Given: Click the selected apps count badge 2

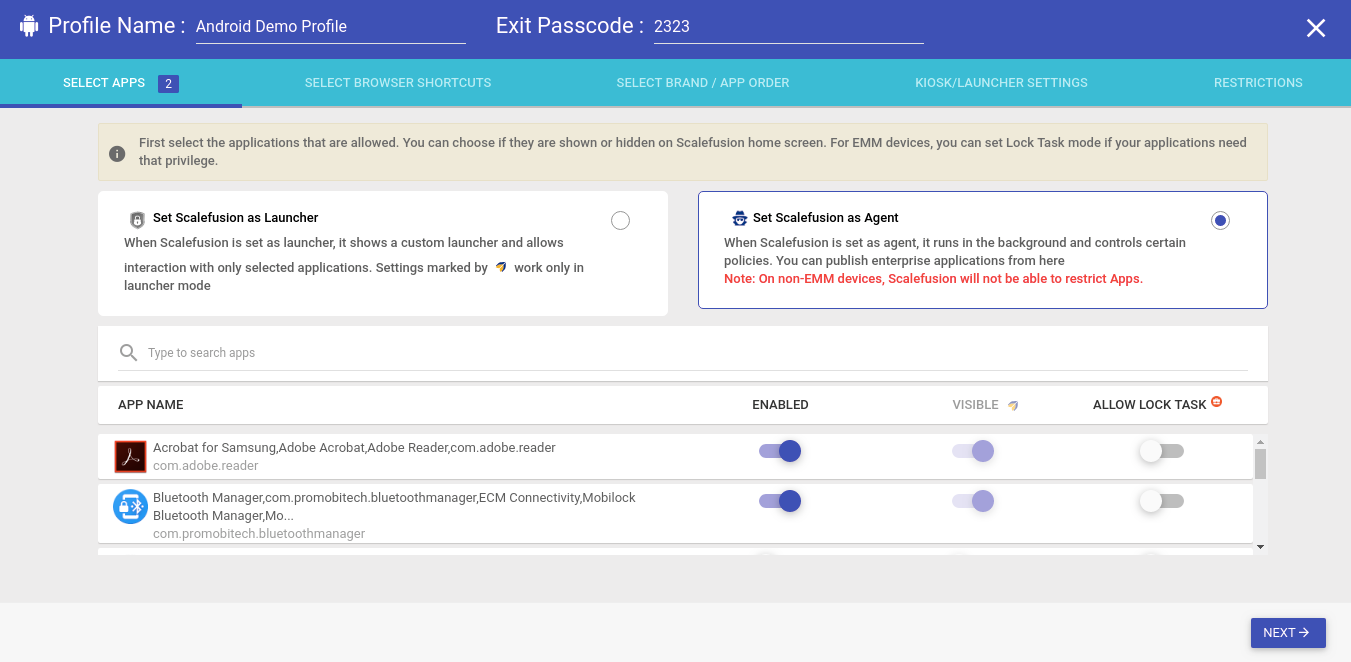Looking at the screenshot, I should (x=168, y=84).
